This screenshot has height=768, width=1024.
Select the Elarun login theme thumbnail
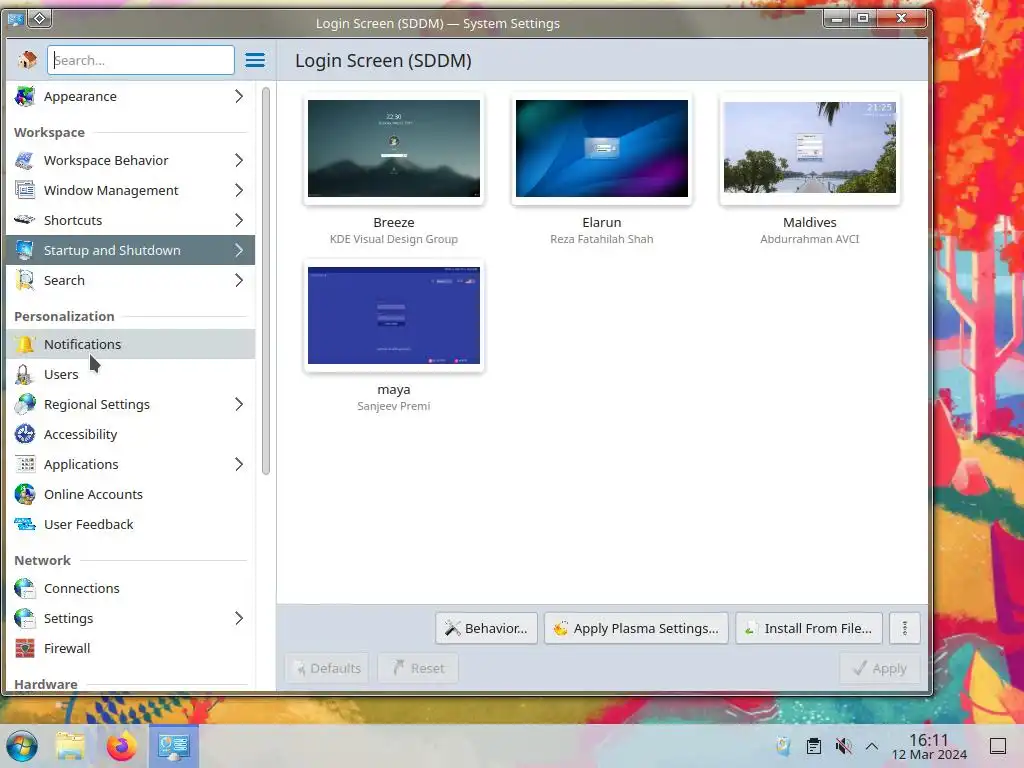pos(601,148)
